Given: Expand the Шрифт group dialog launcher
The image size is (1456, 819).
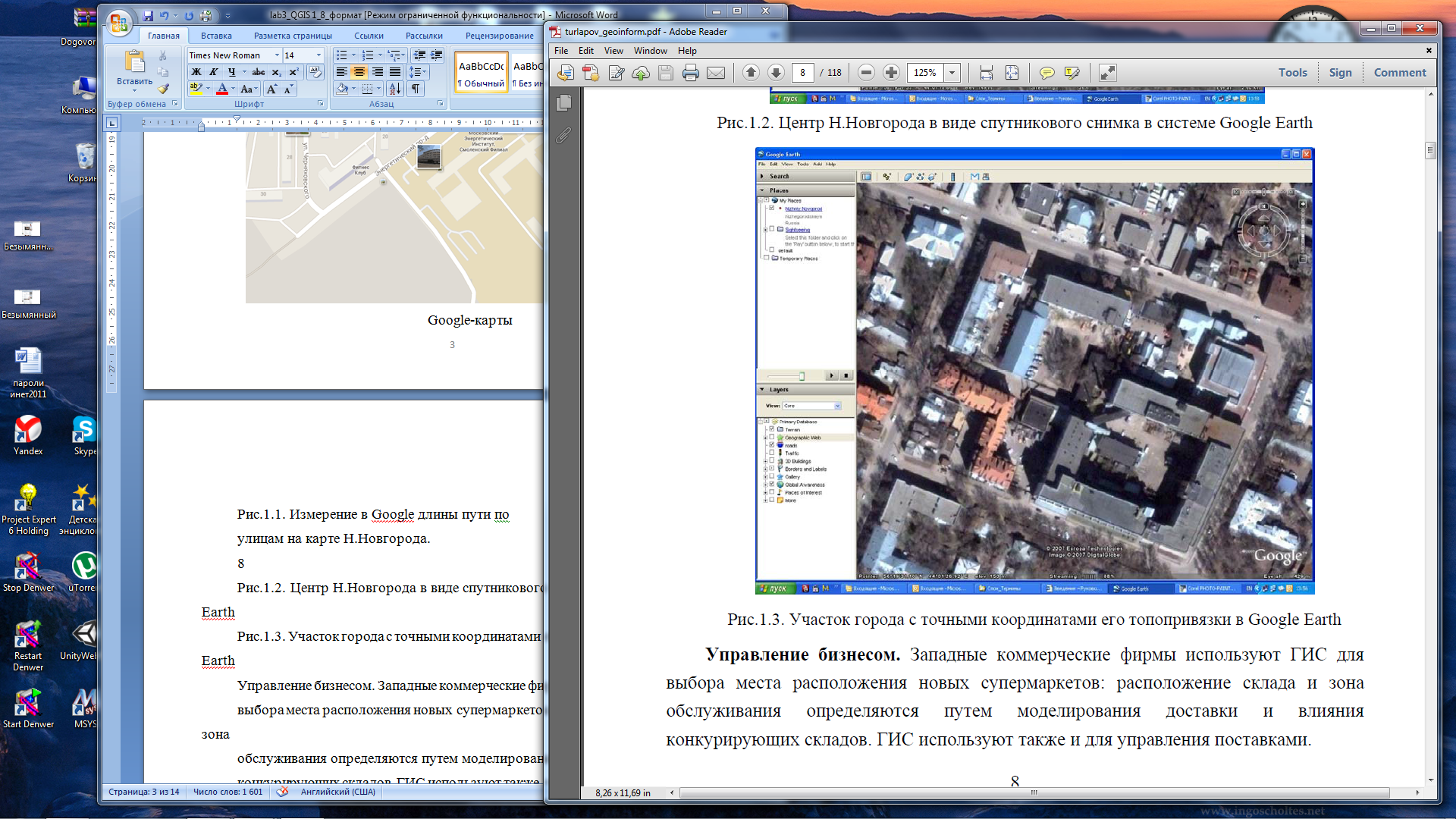Looking at the screenshot, I should pyautogui.click(x=320, y=103).
